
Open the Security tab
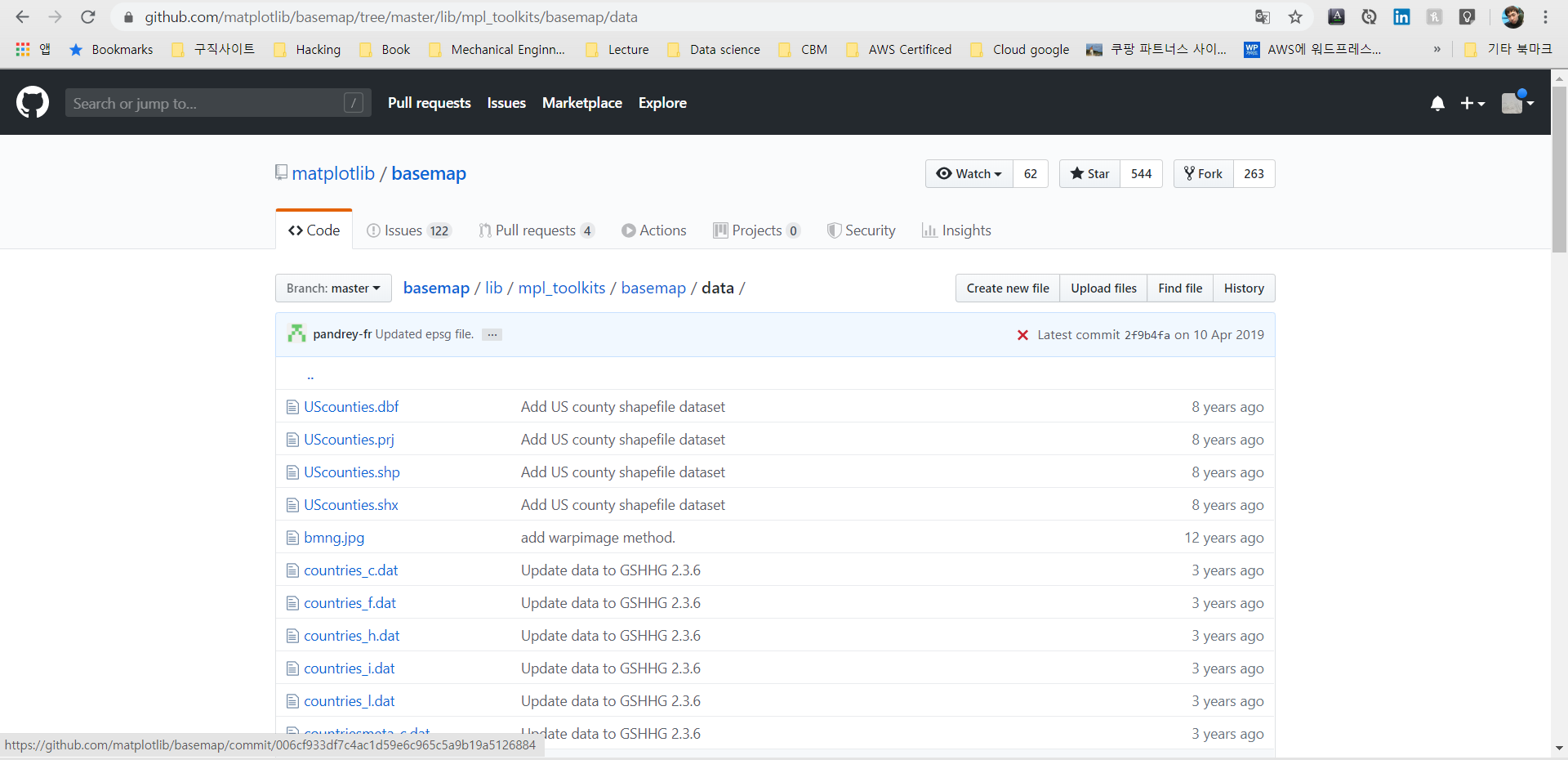tap(862, 230)
